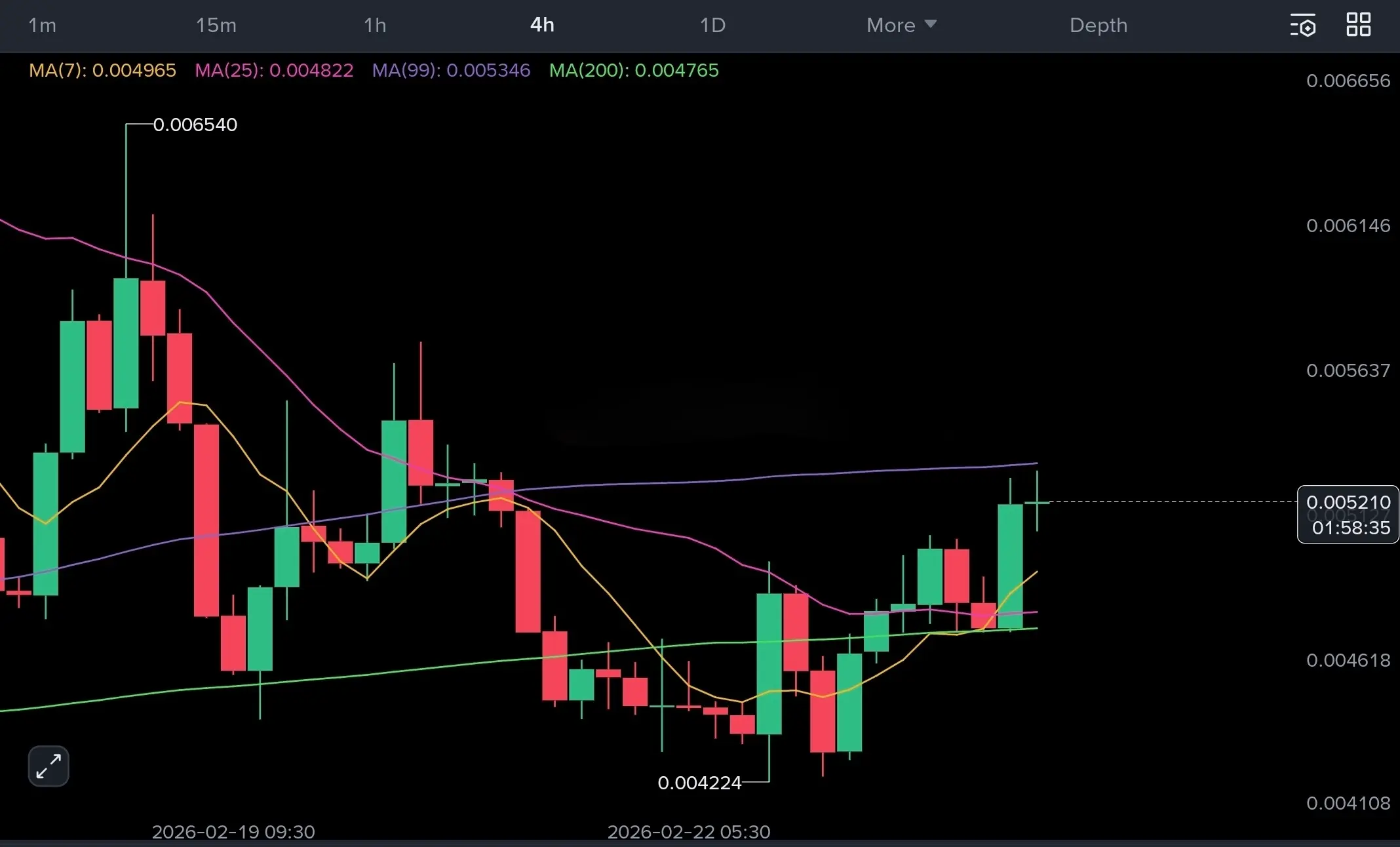Click the 0.004224 low price marker
The width and height of the screenshot is (1400, 847).
pos(699,783)
